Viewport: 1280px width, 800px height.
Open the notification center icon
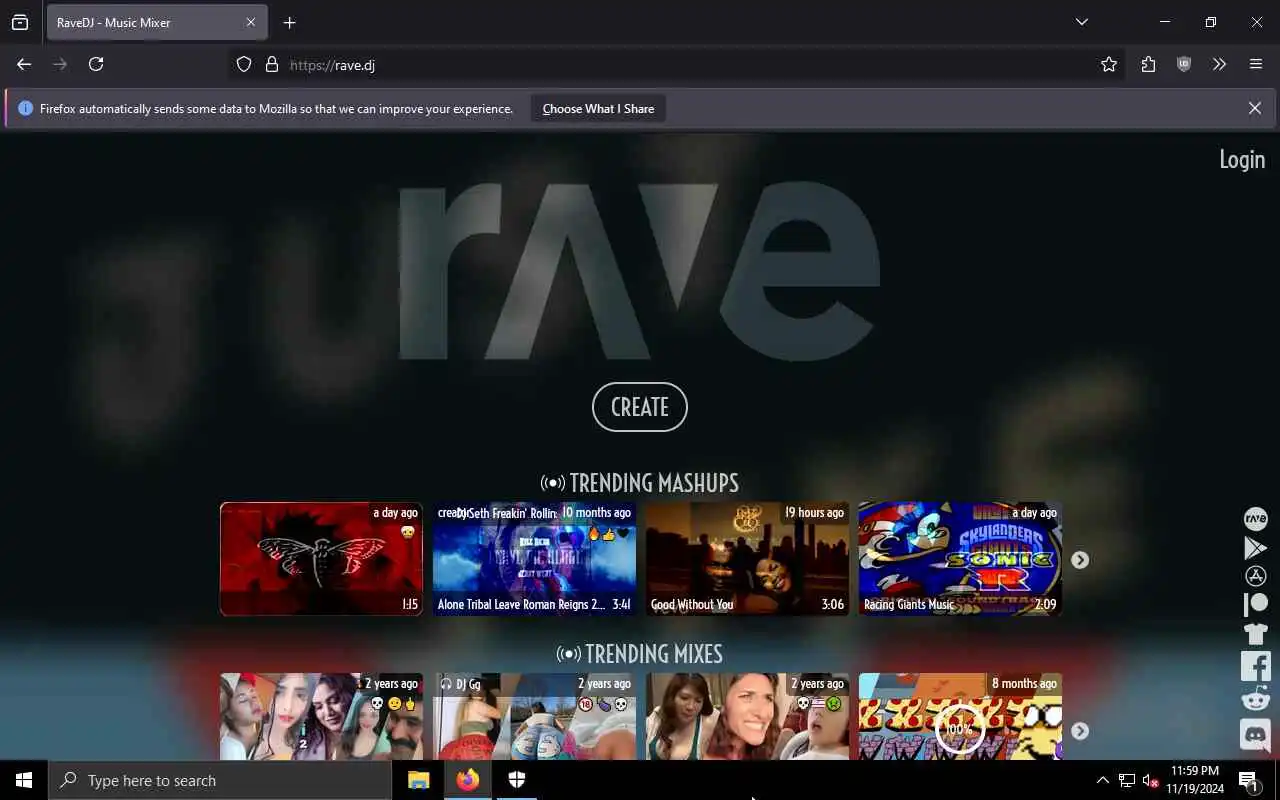click(1249, 780)
